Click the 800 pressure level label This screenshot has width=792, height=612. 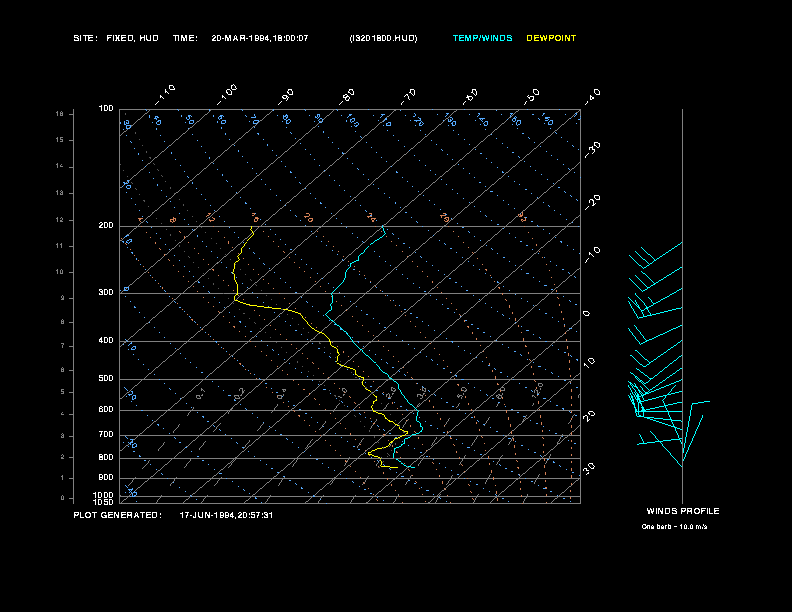pyautogui.click(x=106, y=457)
